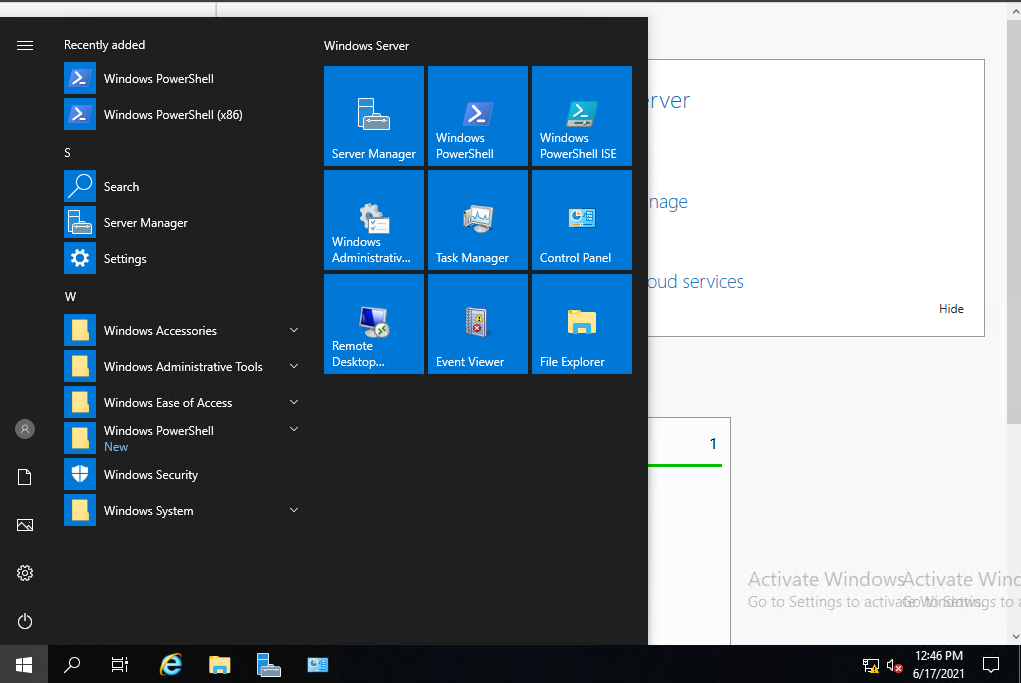Open the File Explorer tile
Image resolution: width=1021 pixels, height=683 pixels.
coord(582,324)
